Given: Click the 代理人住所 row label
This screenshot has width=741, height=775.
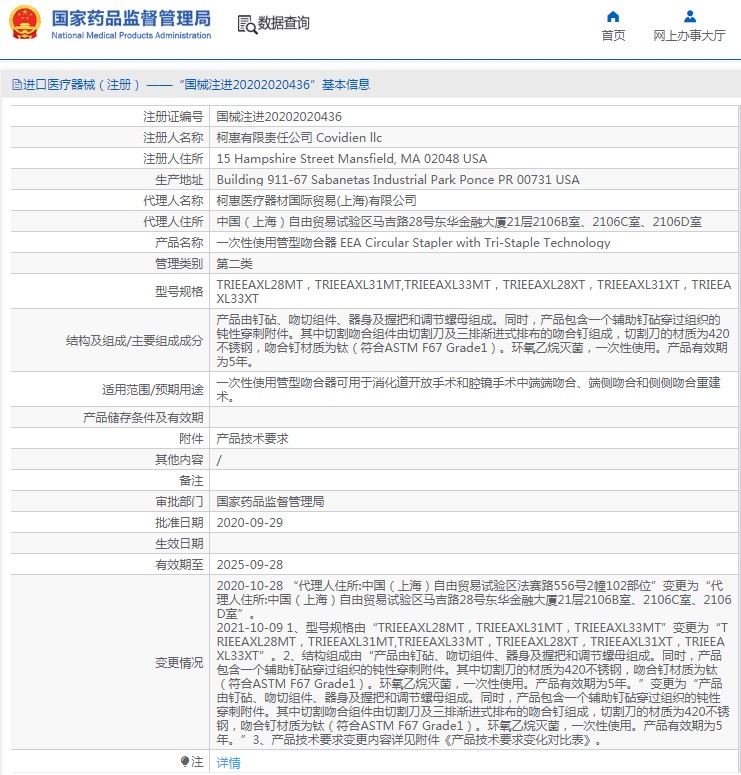Looking at the screenshot, I should pos(173,221).
